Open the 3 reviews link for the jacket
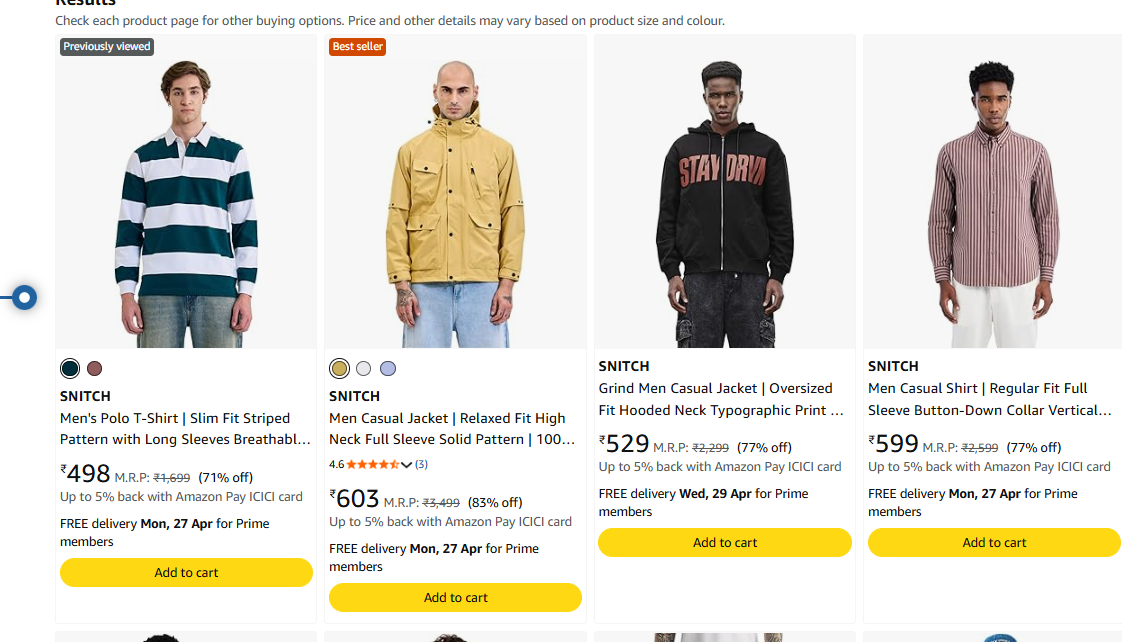Viewport: 1122px width, 642px height. pos(421,464)
